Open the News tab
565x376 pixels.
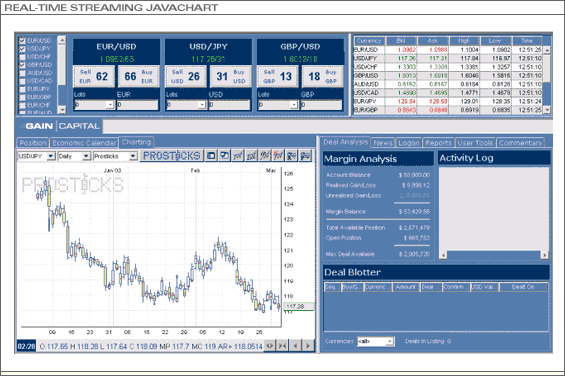(383, 143)
